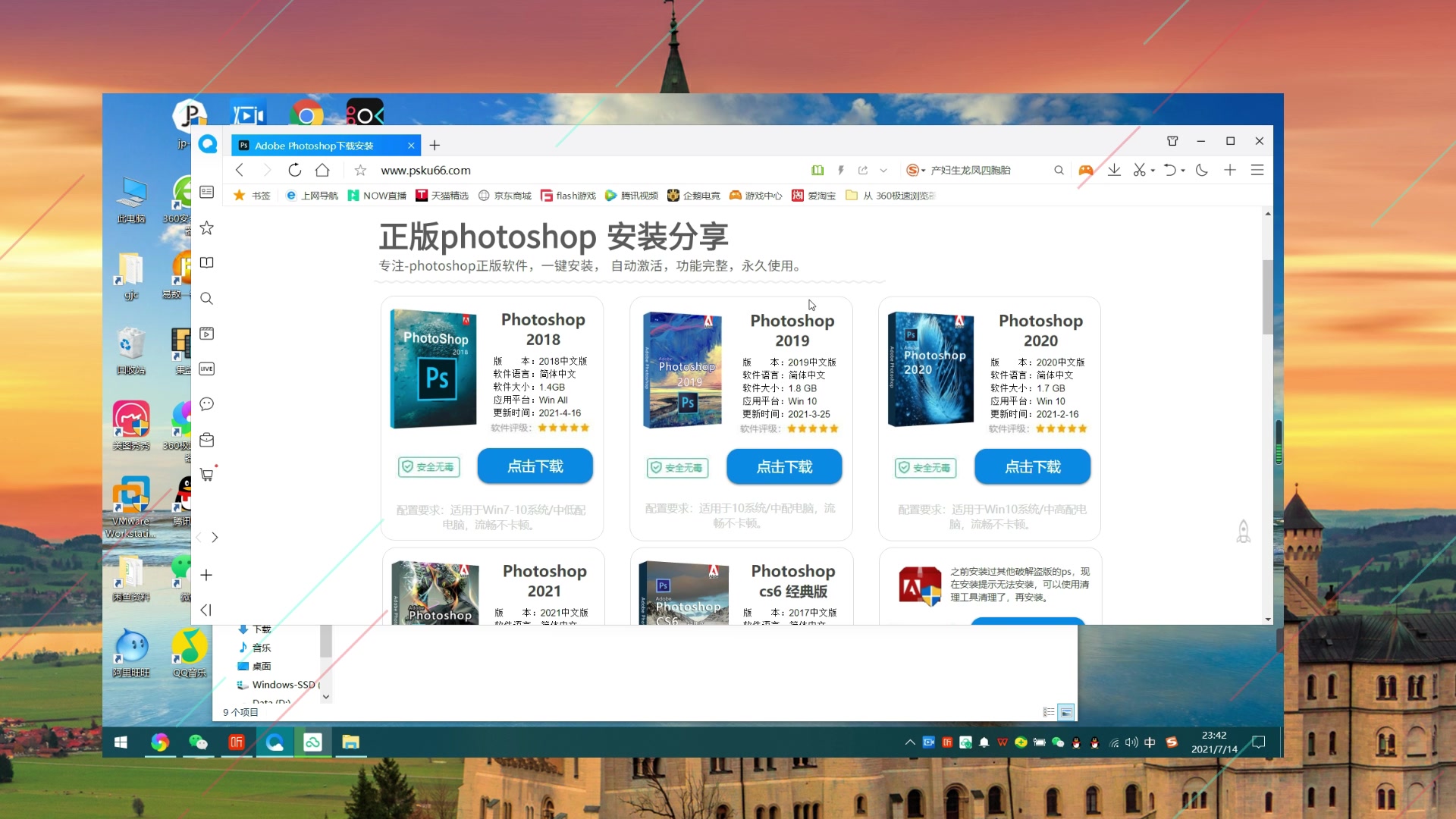Open the video player sidebar icon
The height and width of the screenshot is (819, 1456).
[206, 334]
